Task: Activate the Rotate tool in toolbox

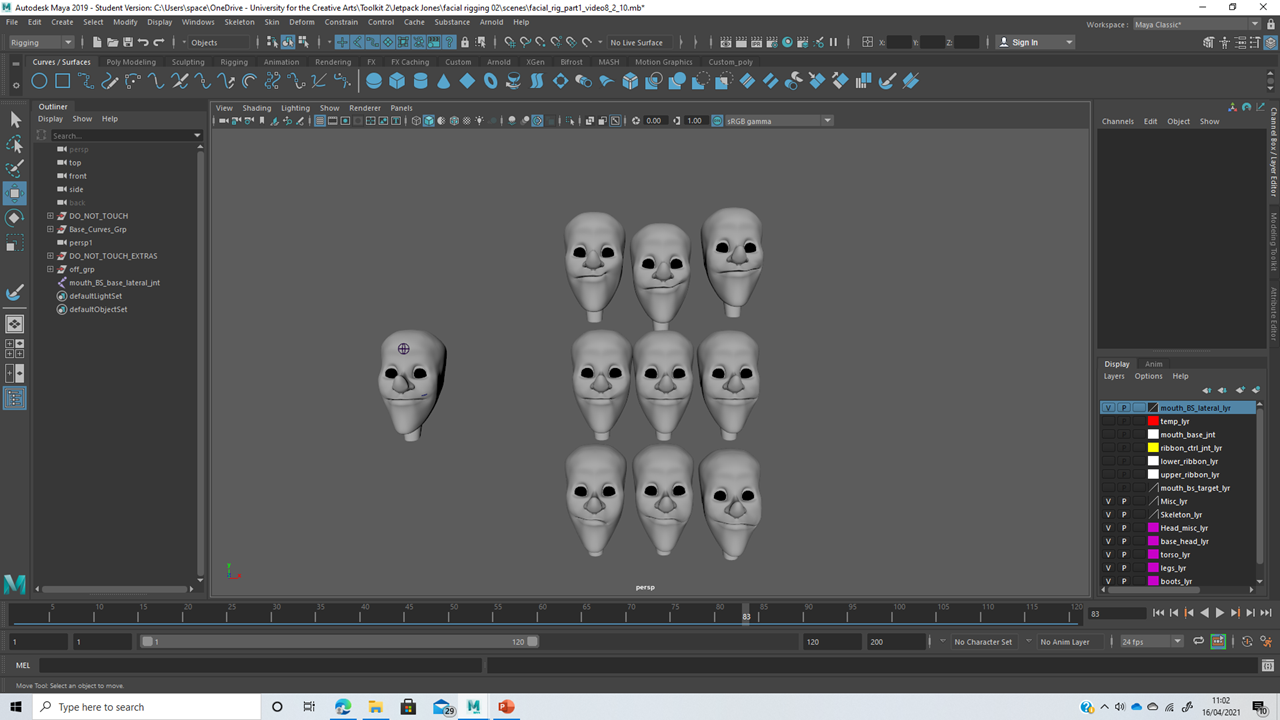Action: coord(15,218)
